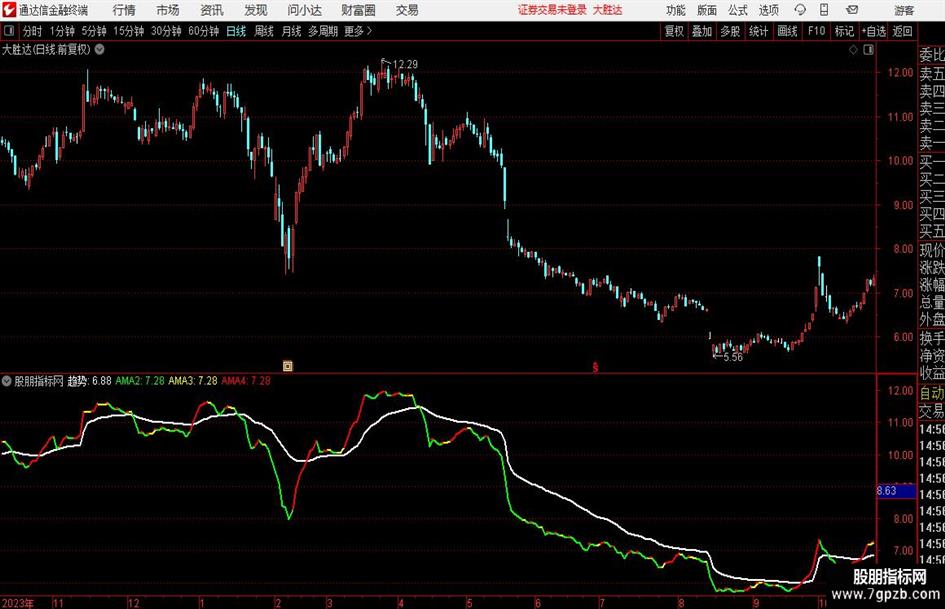Click the 5.56 low price label
945x609 pixels.
(x=733, y=357)
